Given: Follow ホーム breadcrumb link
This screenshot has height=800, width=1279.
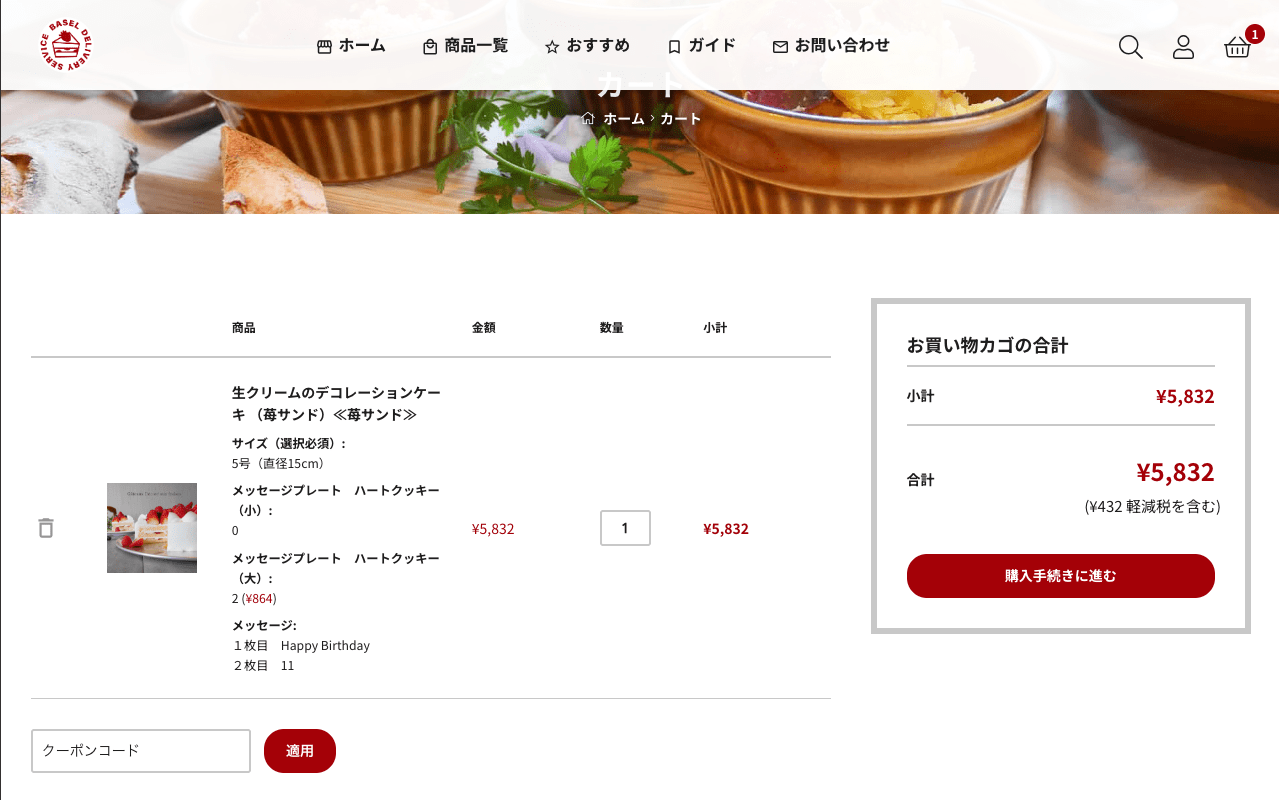Looking at the screenshot, I should coord(624,119).
